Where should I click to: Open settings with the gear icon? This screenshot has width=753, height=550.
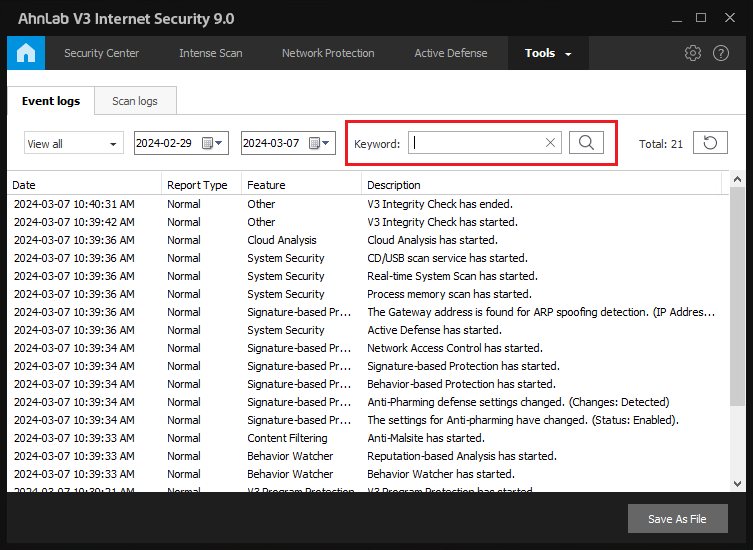point(692,53)
